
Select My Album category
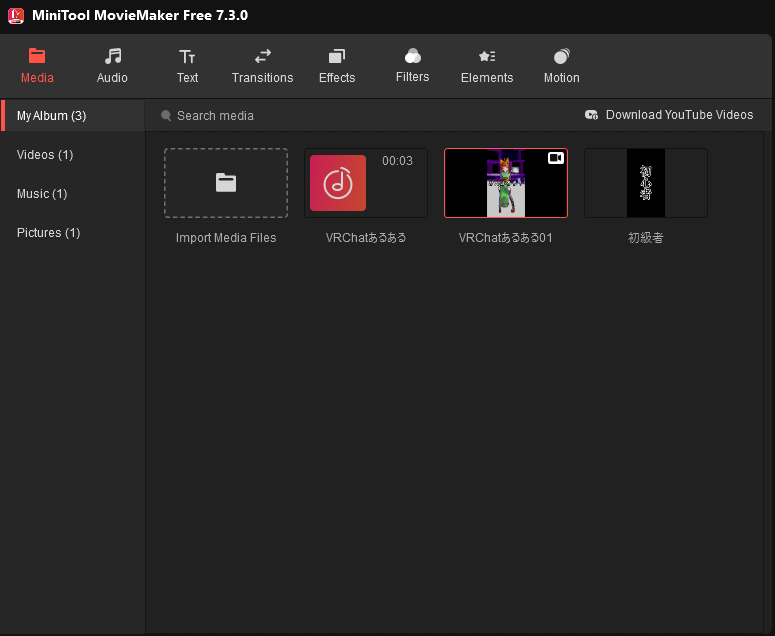point(52,116)
